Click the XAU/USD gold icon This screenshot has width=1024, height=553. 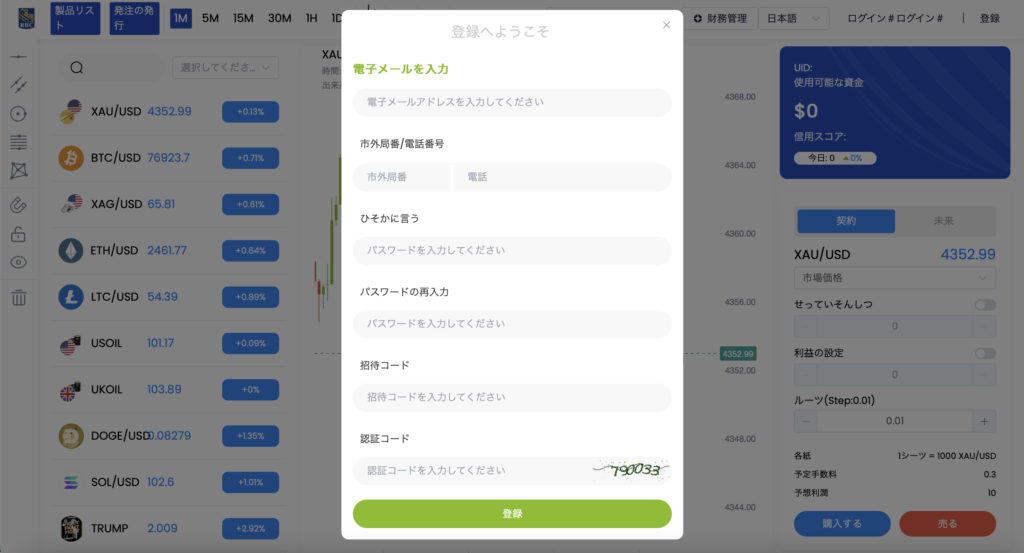[71, 112]
